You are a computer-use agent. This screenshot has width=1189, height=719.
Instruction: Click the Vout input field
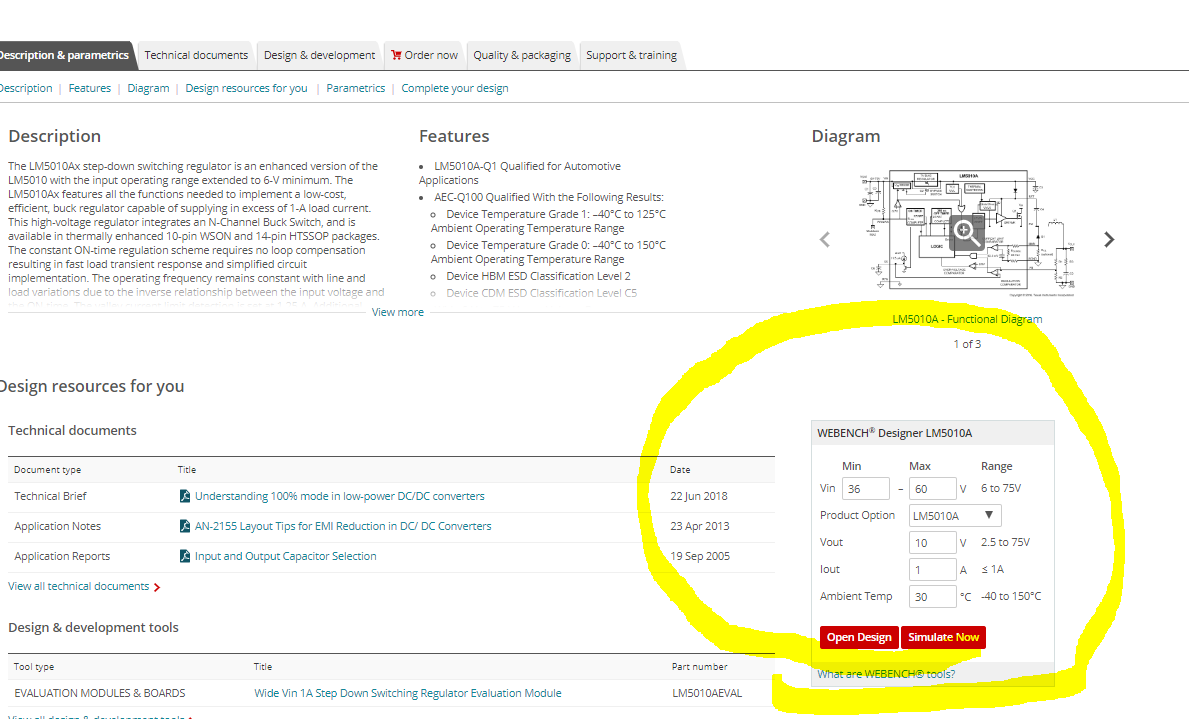tap(932, 542)
